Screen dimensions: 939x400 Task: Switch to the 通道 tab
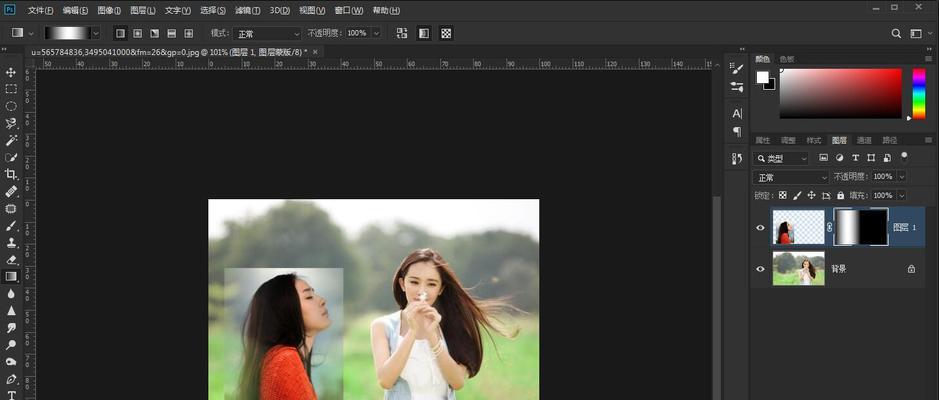864,140
